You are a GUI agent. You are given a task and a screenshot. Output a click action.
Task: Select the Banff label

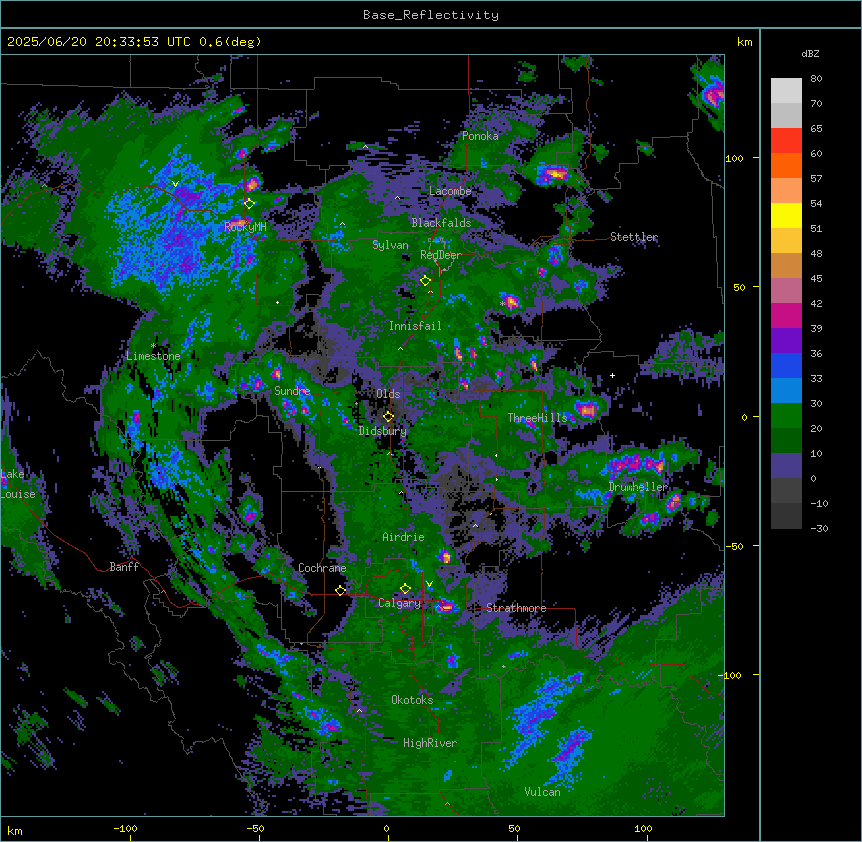coord(124,567)
